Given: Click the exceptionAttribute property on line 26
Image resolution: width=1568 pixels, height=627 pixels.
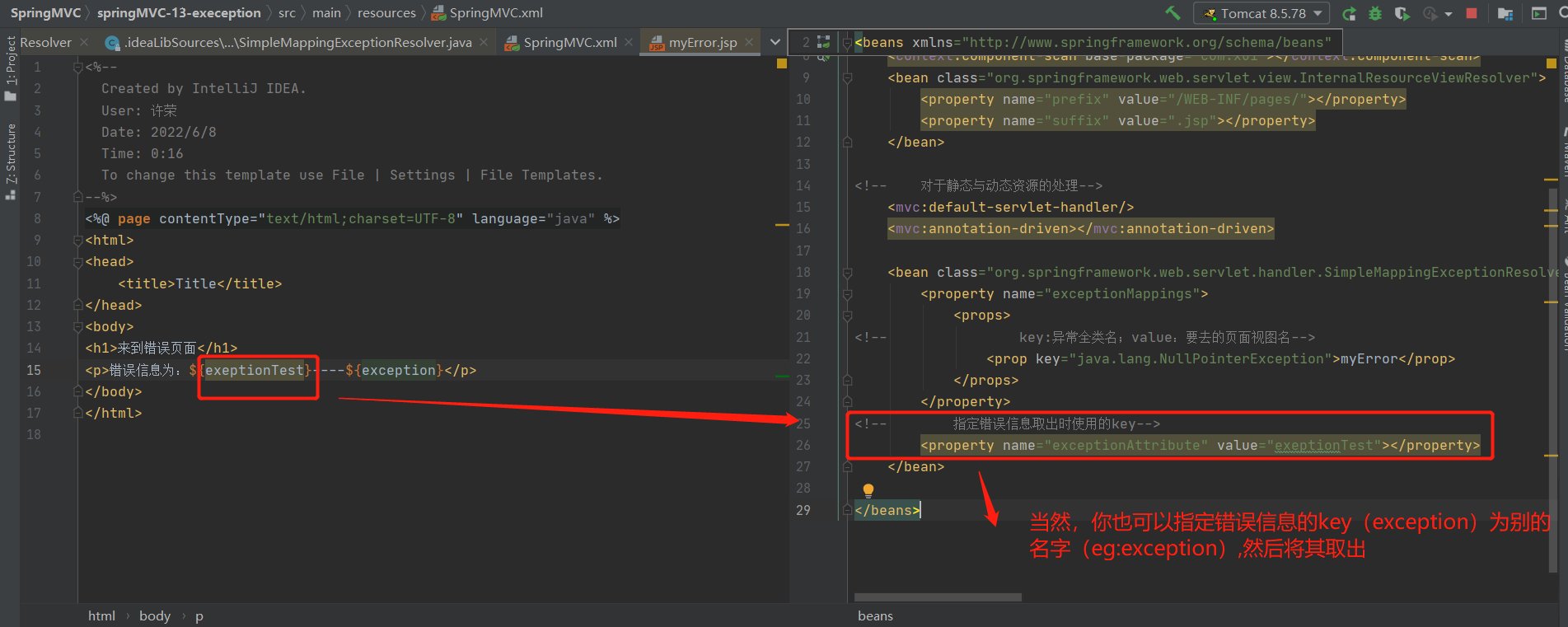Looking at the screenshot, I should pos(1200,445).
